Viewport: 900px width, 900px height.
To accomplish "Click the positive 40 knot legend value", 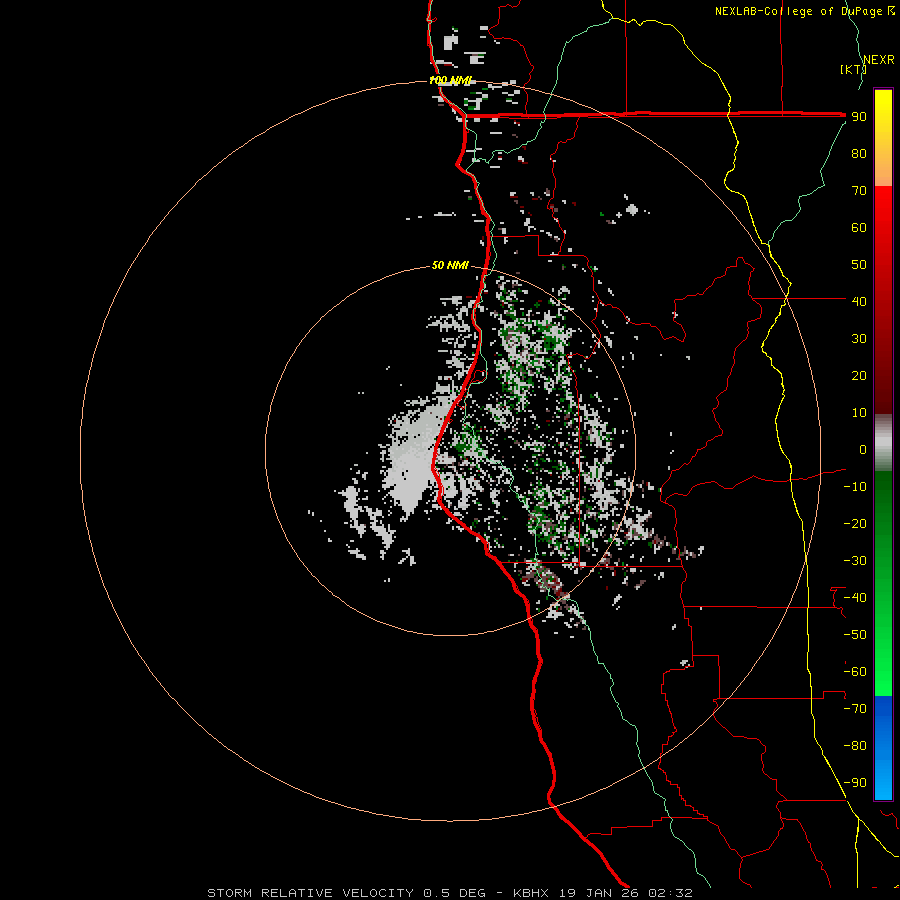I will pos(859,301).
